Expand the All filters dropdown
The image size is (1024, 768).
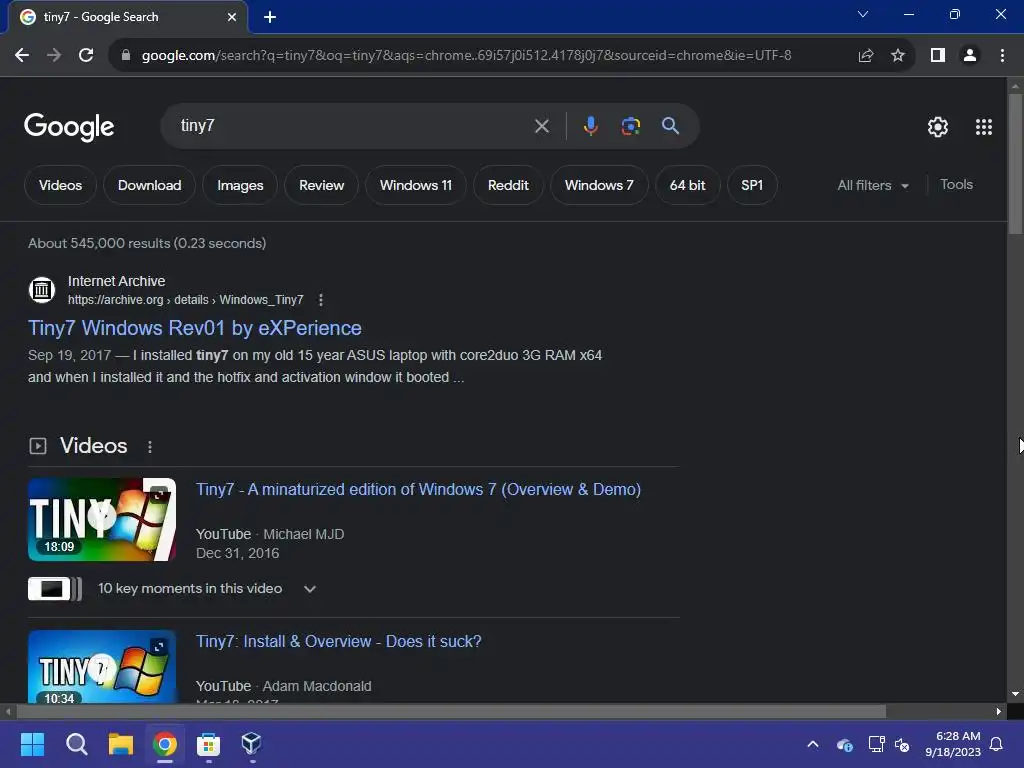point(873,185)
